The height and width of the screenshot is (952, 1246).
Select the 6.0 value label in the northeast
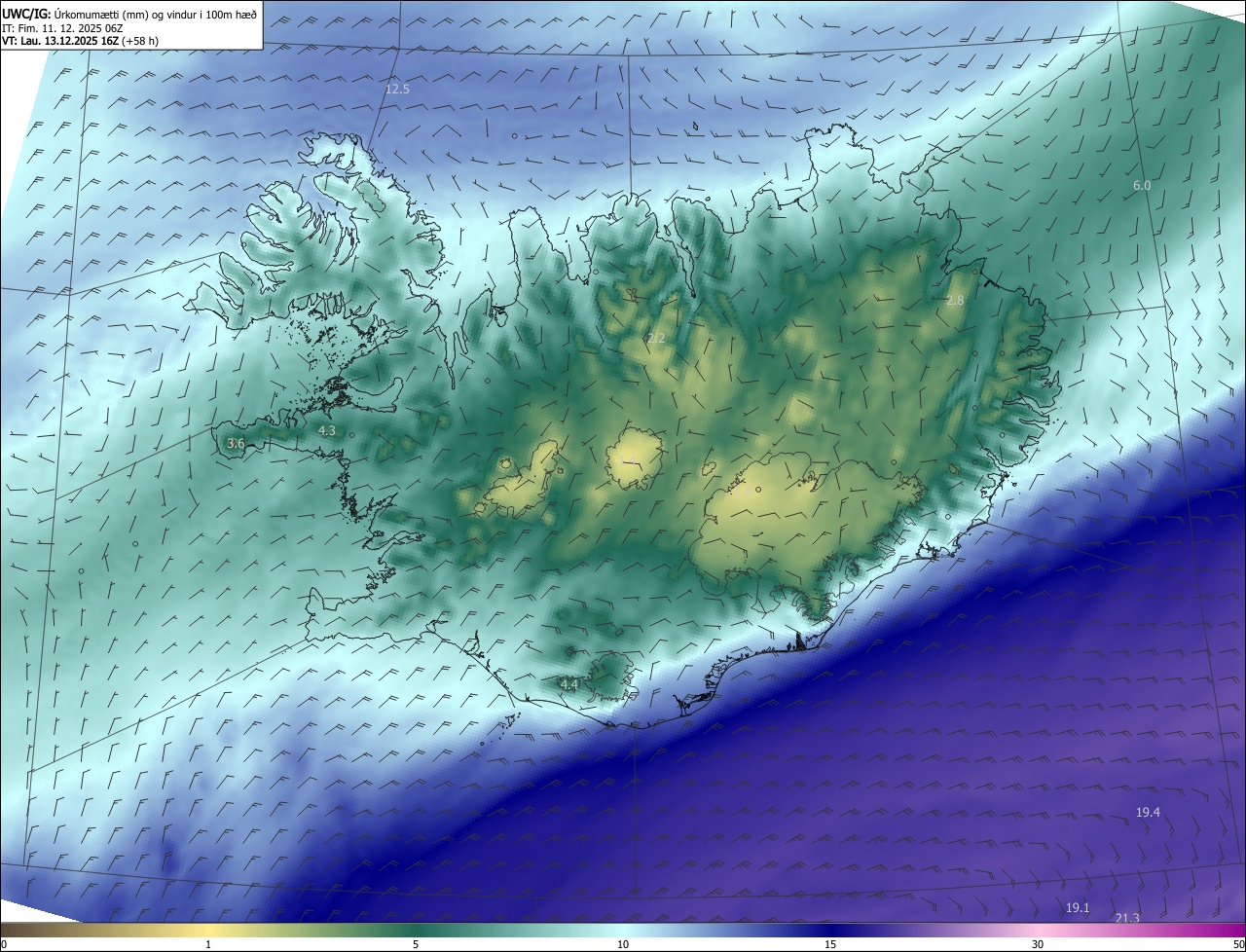point(1142,185)
